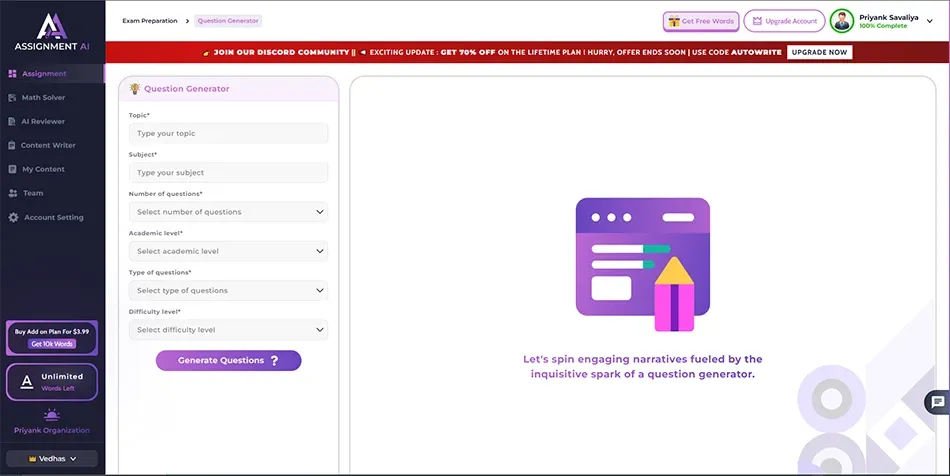This screenshot has height=476, width=950.
Task: Click the Exam Preparation breadcrumb
Action: point(150,21)
